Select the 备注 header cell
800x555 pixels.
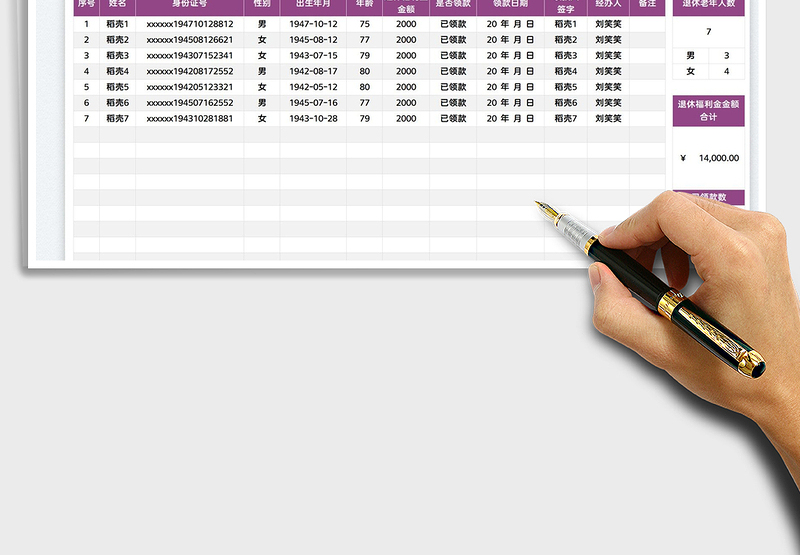coord(647,5)
